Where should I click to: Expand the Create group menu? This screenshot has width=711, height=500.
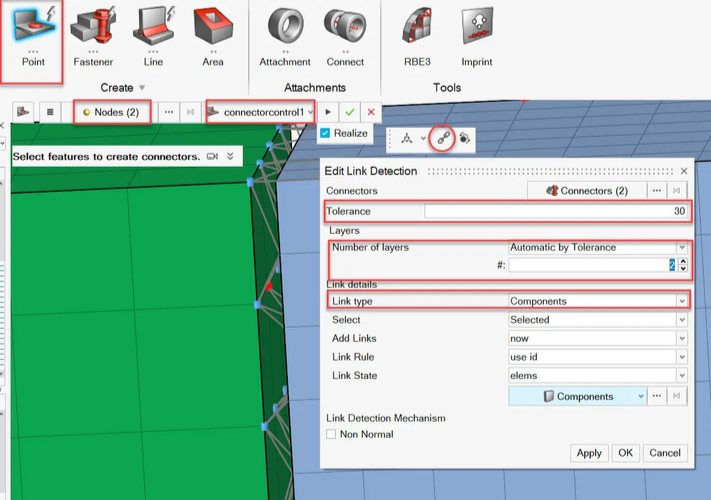tap(142, 88)
